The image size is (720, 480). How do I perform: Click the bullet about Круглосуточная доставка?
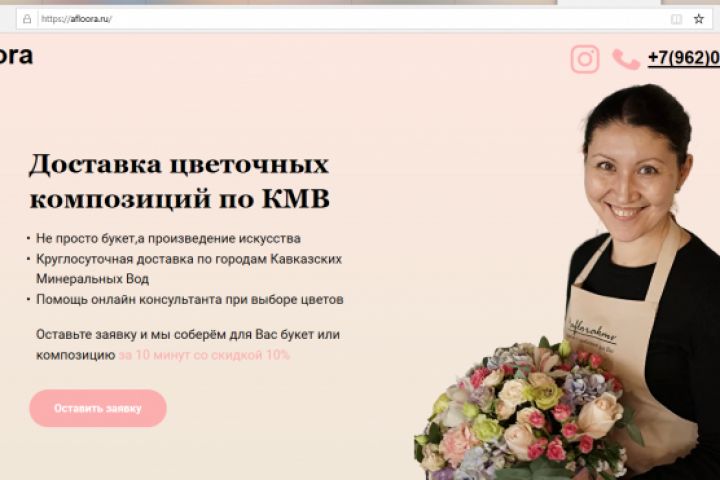(x=189, y=269)
